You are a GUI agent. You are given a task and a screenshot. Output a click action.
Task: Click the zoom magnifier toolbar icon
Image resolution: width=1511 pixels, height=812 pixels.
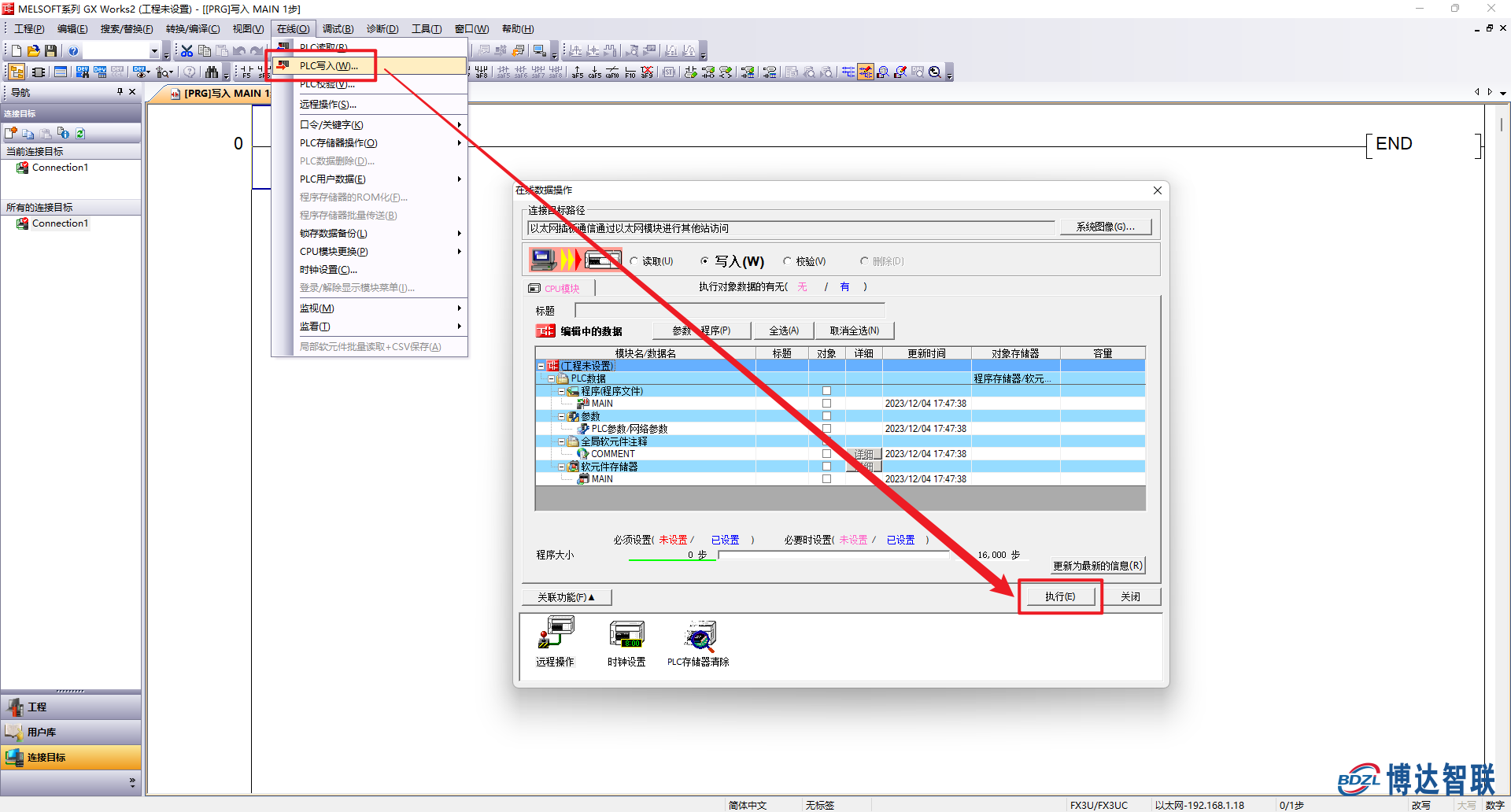[x=935, y=72]
